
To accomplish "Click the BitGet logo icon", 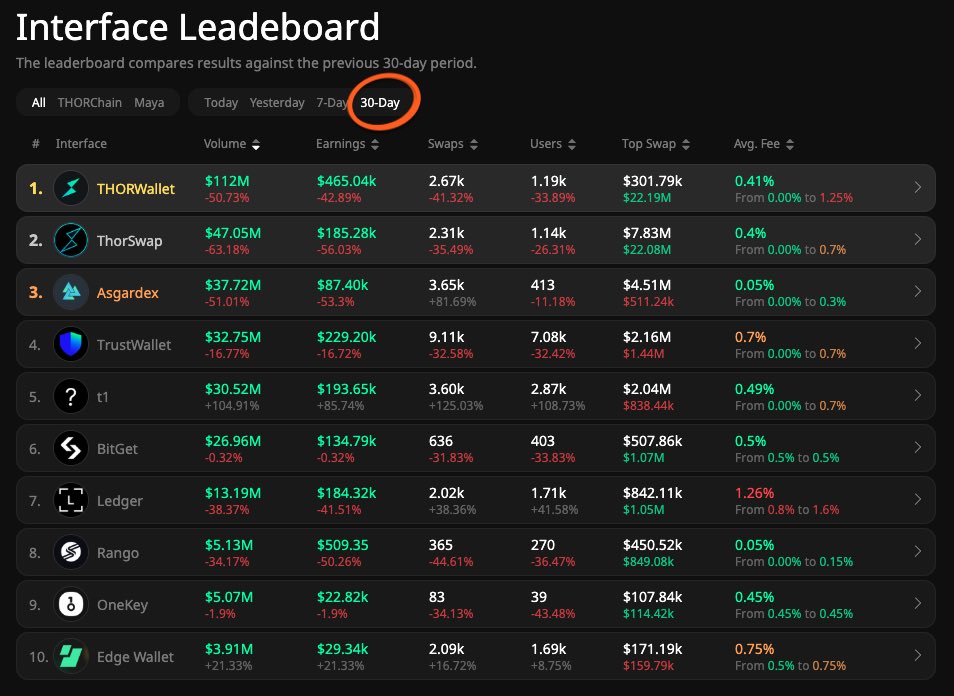I will coord(71,448).
